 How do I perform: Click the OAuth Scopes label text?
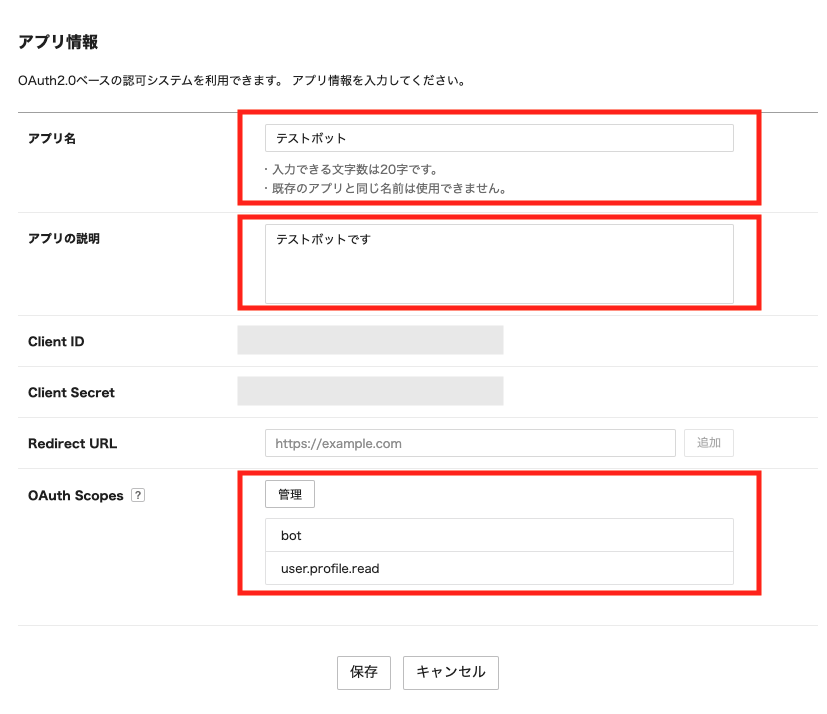pos(76,495)
